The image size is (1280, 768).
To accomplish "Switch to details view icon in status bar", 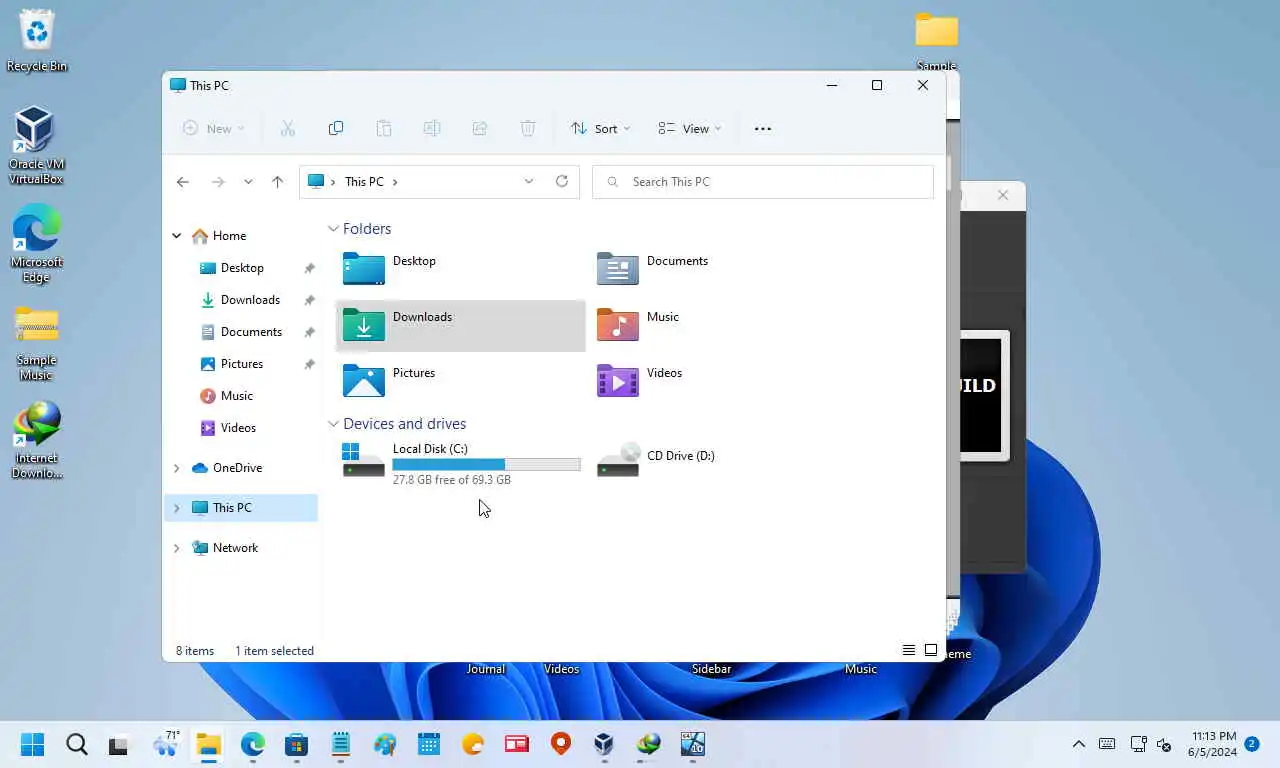I will coord(909,650).
